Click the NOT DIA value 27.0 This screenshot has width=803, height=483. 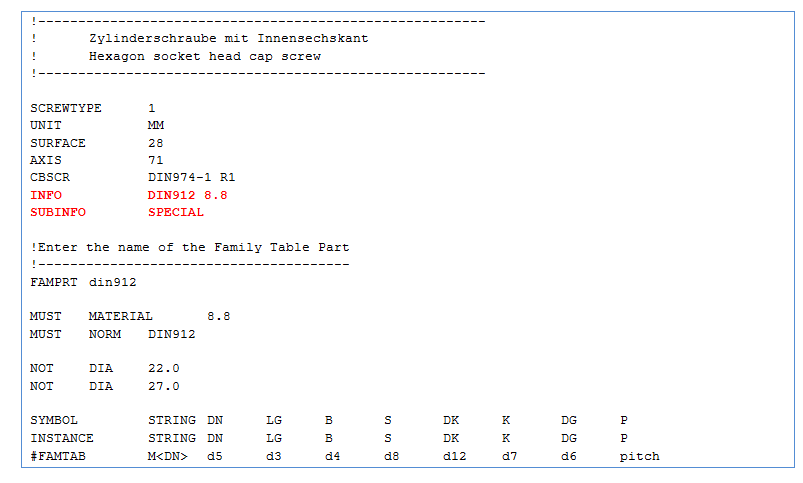pos(164,386)
